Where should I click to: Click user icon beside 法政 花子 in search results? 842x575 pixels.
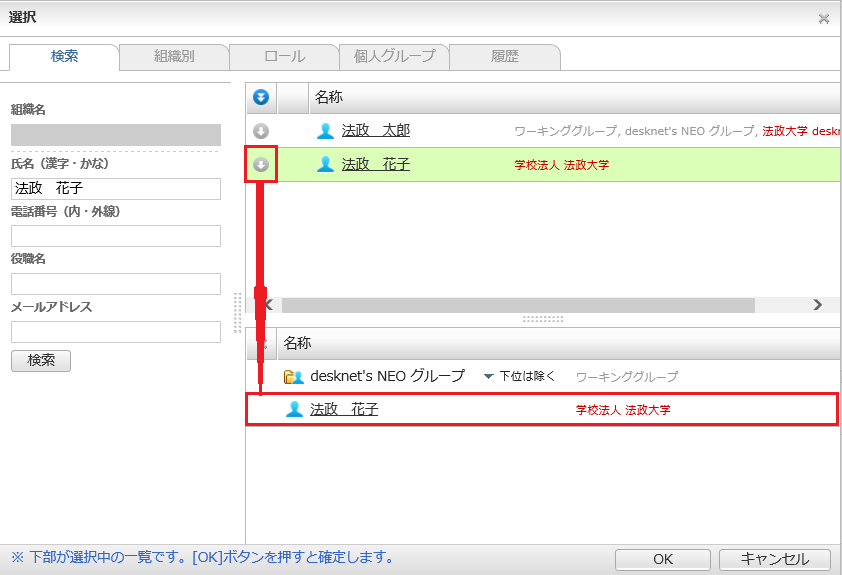(325, 164)
